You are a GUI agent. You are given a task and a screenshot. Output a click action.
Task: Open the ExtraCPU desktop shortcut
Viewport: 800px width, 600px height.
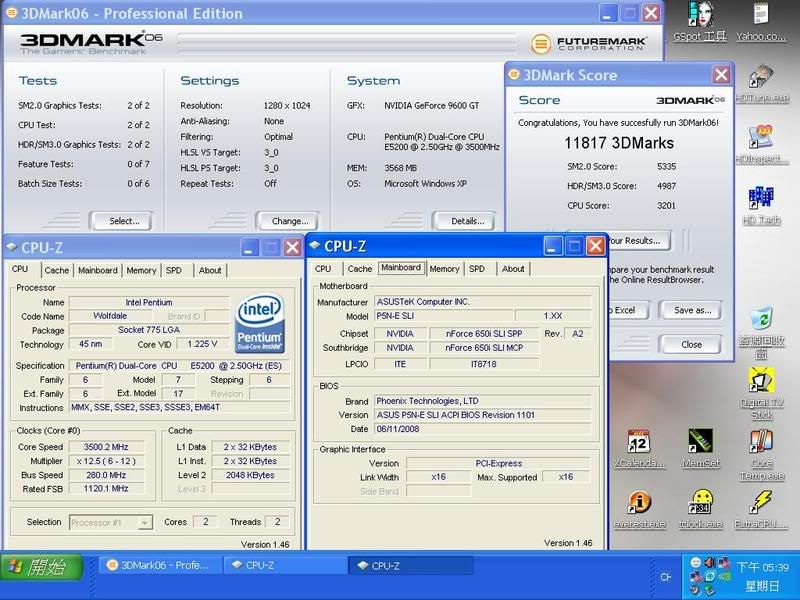[x=762, y=510]
